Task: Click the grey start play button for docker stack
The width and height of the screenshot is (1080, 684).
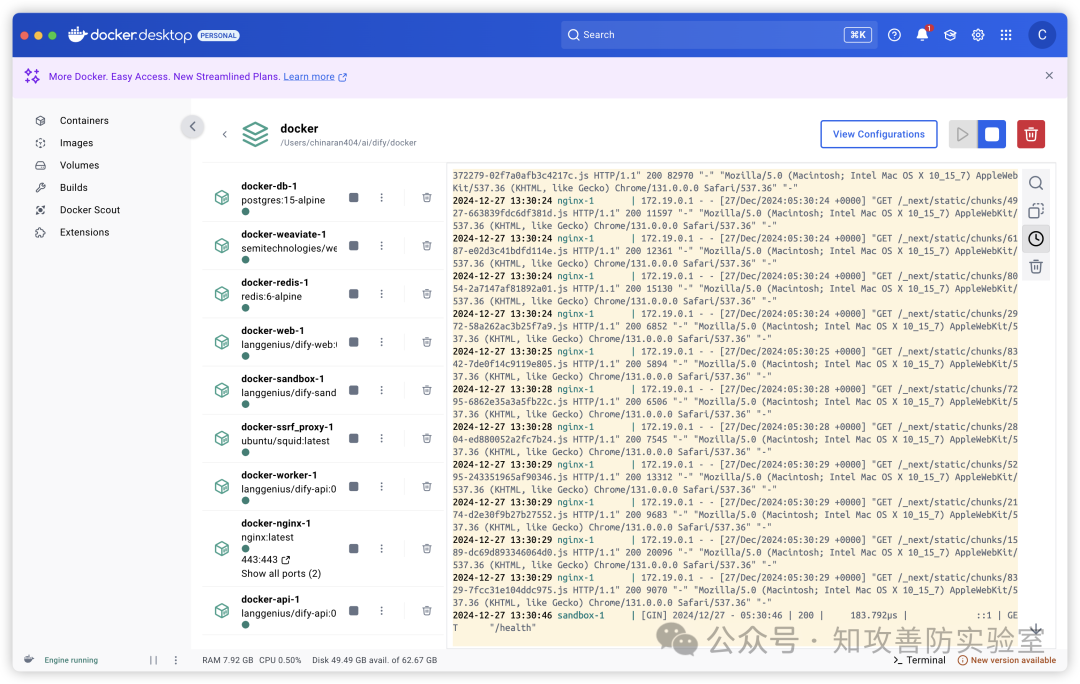Action: pos(962,134)
